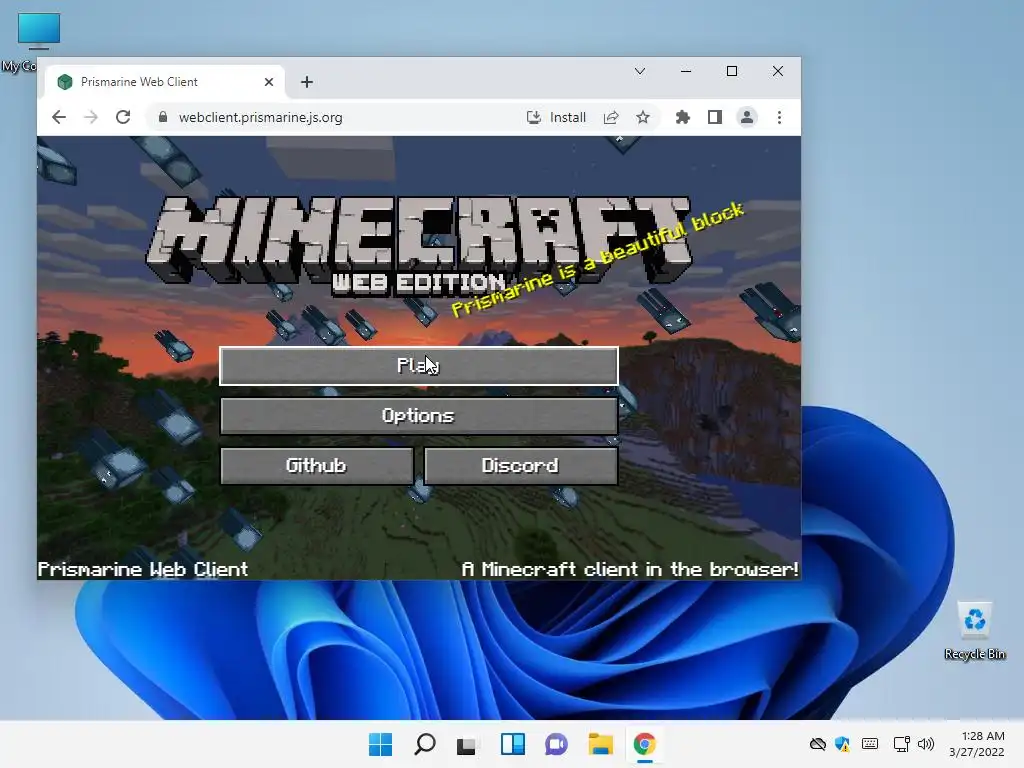
Task: Open File Explorer from the taskbar
Action: click(601, 744)
